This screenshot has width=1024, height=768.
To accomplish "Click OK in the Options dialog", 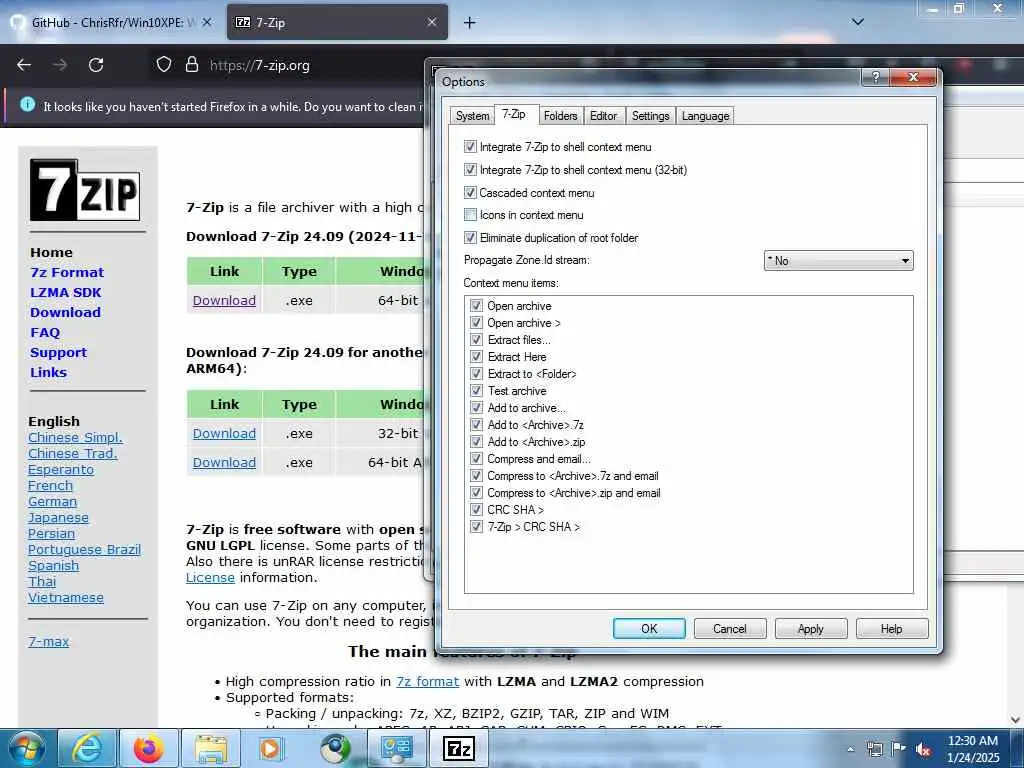I will pyautogui.click(x=649, y=628).
